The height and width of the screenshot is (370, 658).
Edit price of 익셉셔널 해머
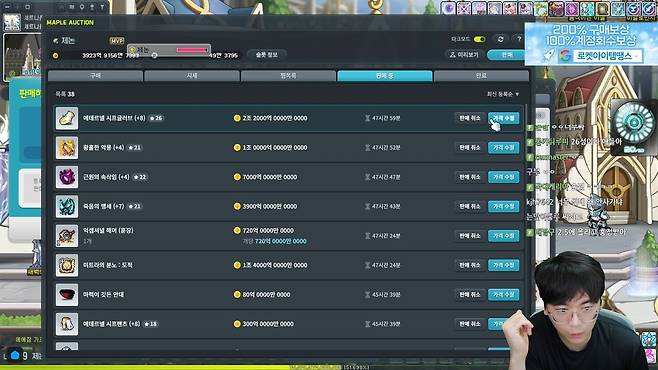point(504,235)
